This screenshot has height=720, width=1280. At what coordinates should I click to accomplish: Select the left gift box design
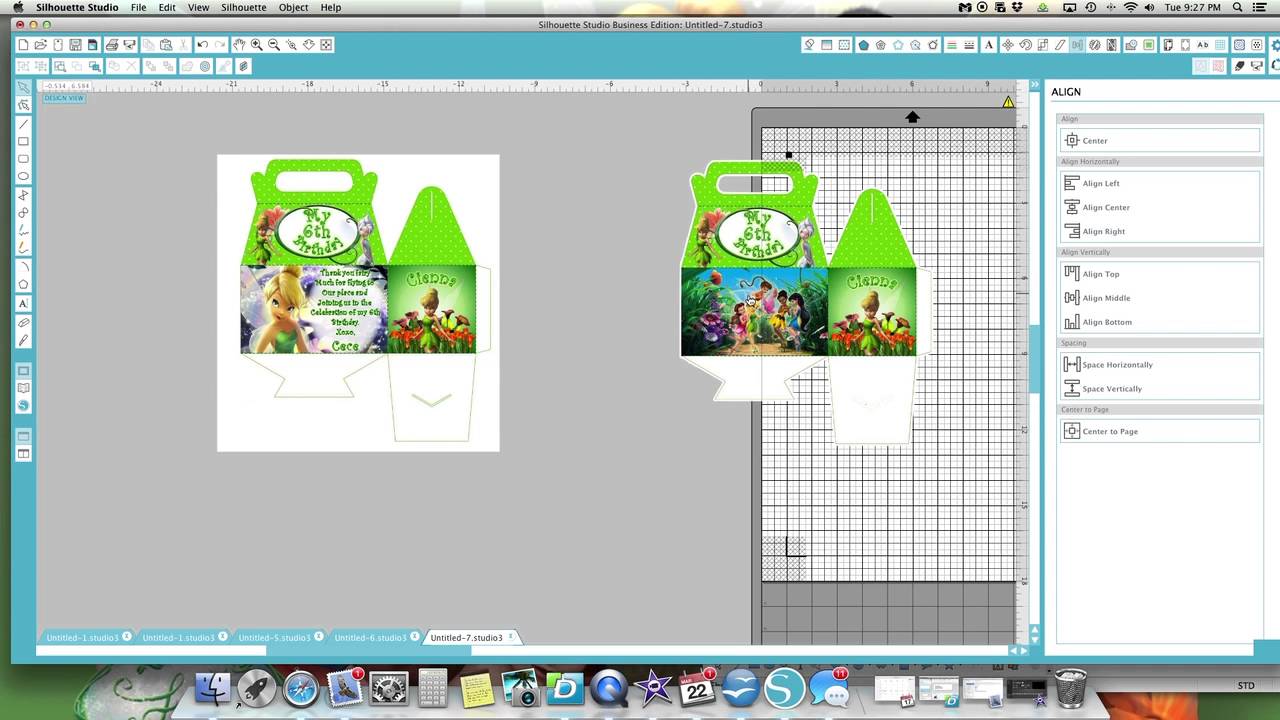pyautogui.click(x=358, y=302)
